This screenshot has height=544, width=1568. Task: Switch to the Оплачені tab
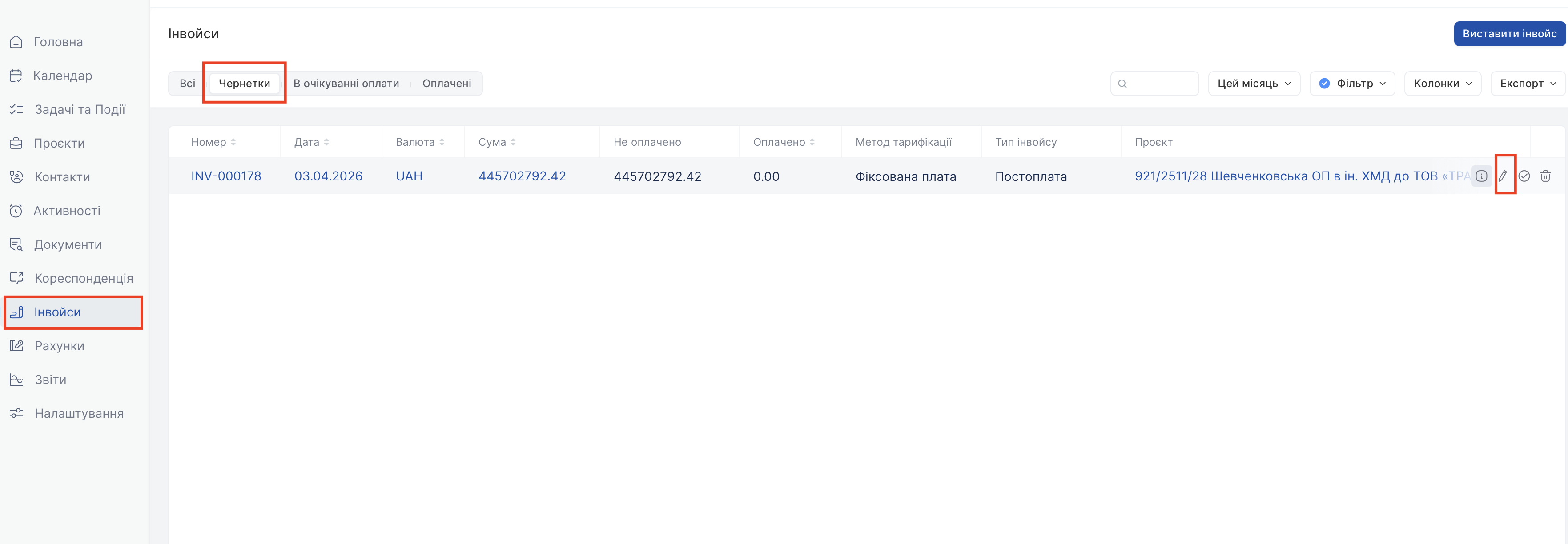pyautogui.click(x=446, y=84)
